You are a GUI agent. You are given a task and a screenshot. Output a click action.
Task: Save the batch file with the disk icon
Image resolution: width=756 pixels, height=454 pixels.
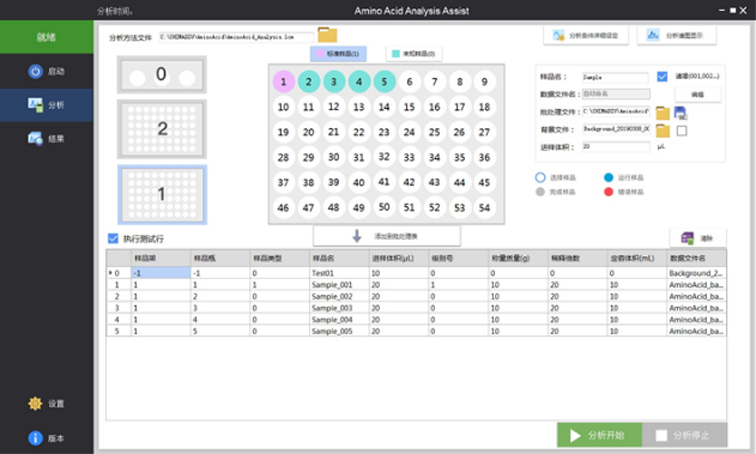(682, 112)
